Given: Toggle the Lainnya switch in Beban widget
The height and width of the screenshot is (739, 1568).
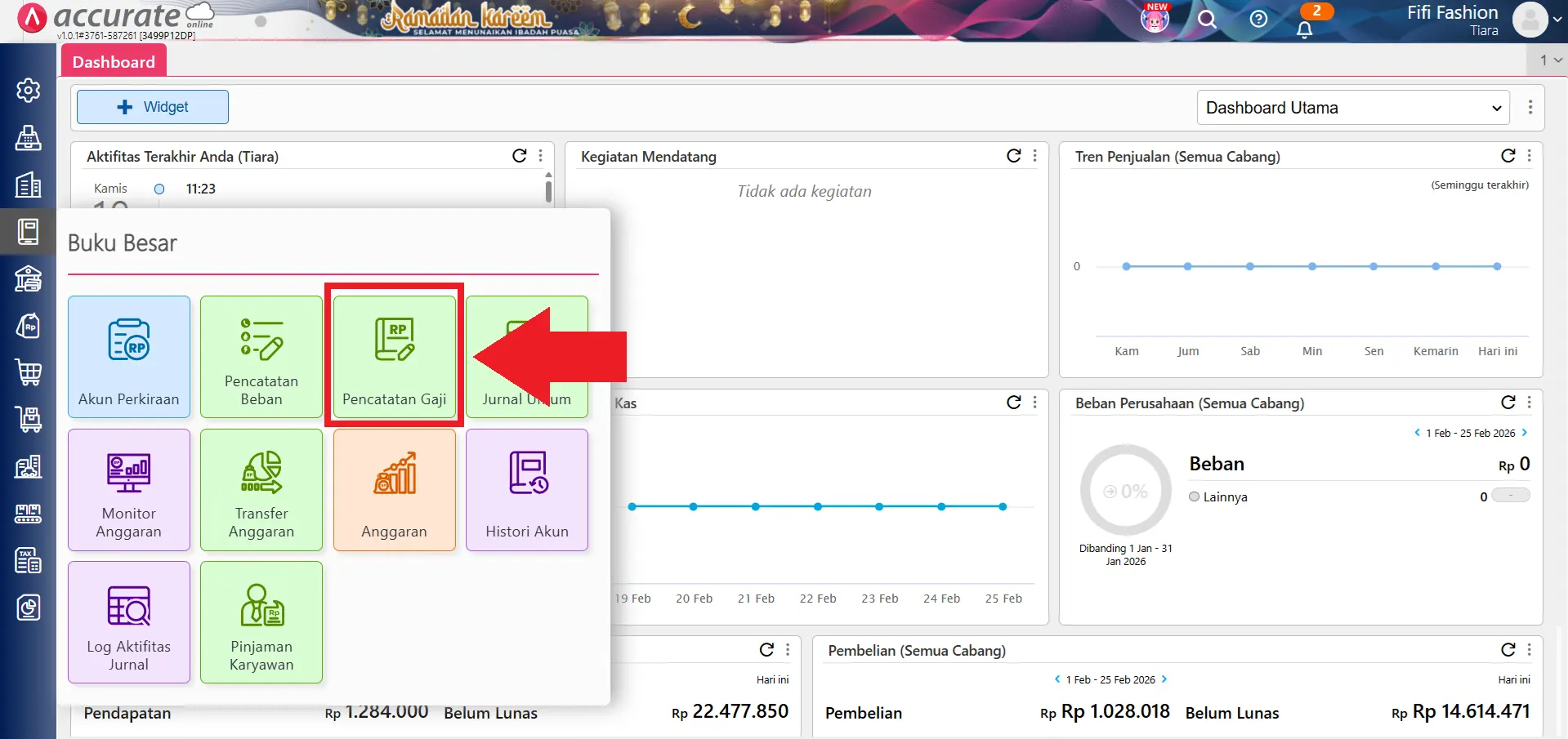Looking at the screenshot, I should [x=1510, y=496].
